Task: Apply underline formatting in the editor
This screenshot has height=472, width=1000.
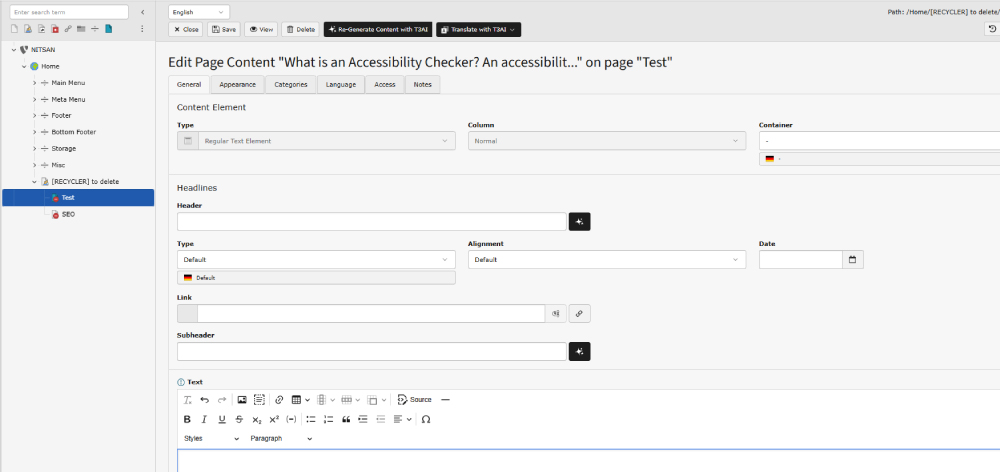Action: [222, 419]
